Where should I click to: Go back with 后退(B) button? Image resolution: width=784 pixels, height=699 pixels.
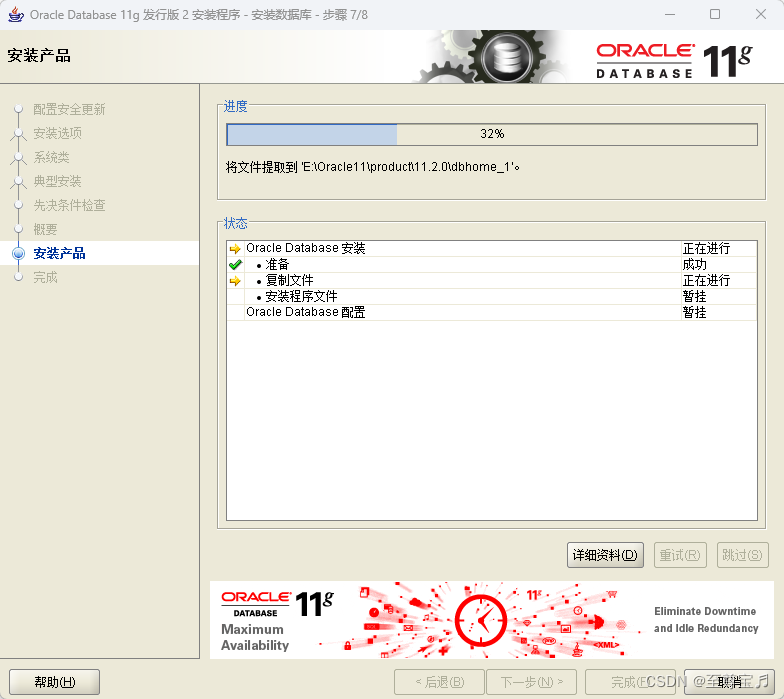coord(439,682)
